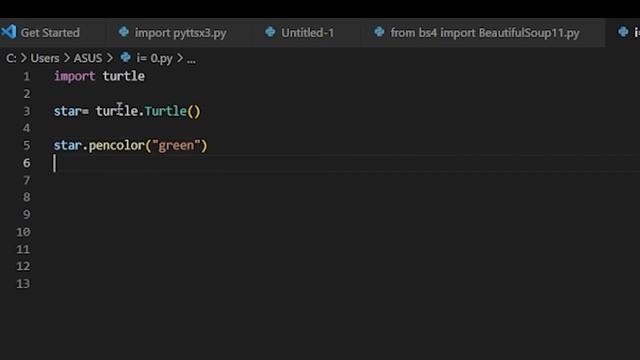Open the Get Started tab
This screenshot has height=360, width=640.
coord(50,33)
